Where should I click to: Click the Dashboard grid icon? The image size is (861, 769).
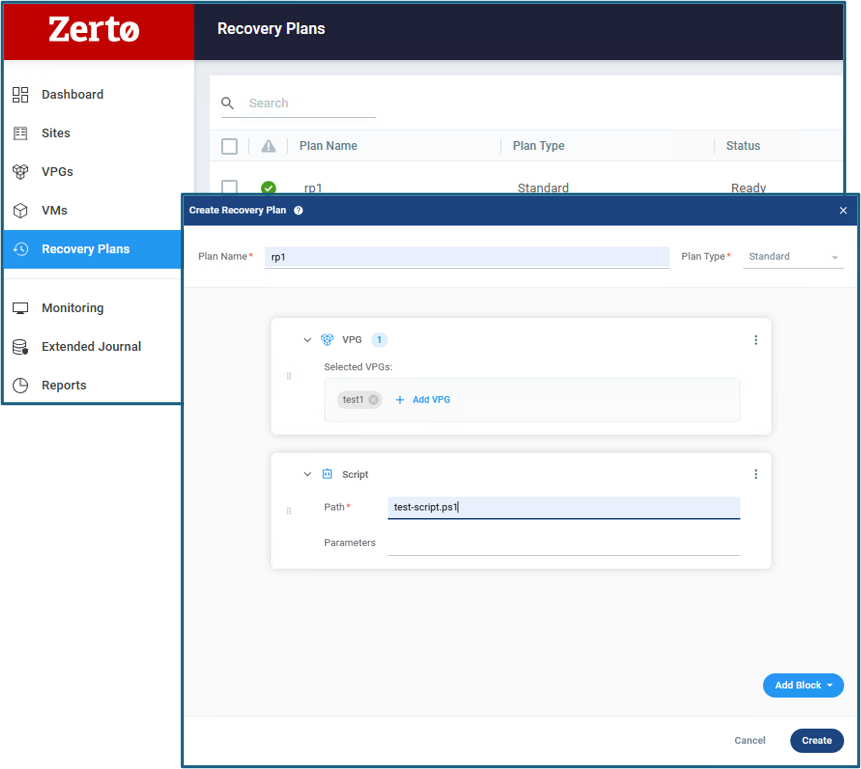(20, 94)
